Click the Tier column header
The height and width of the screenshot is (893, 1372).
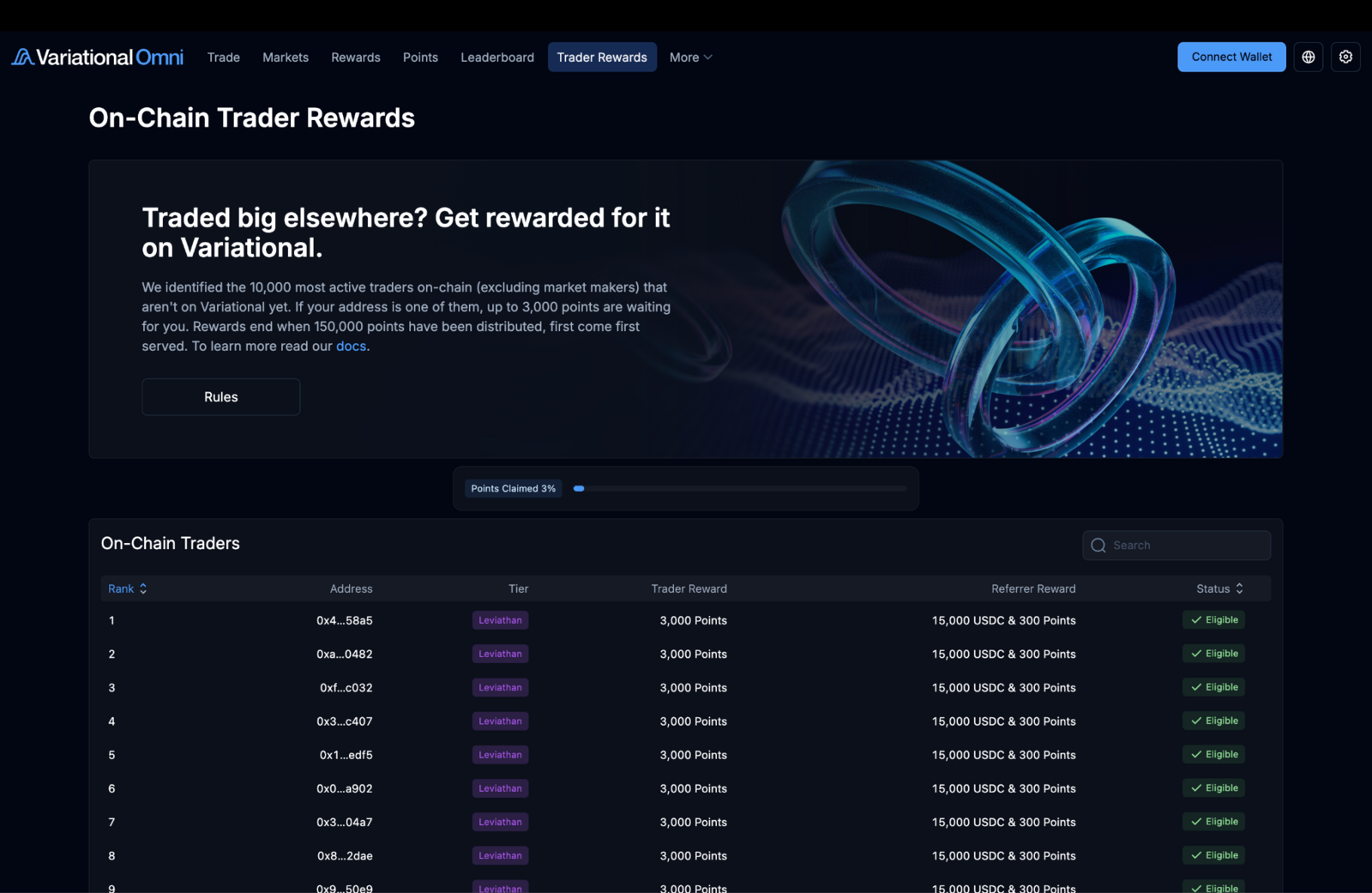[x=518, y=588]
